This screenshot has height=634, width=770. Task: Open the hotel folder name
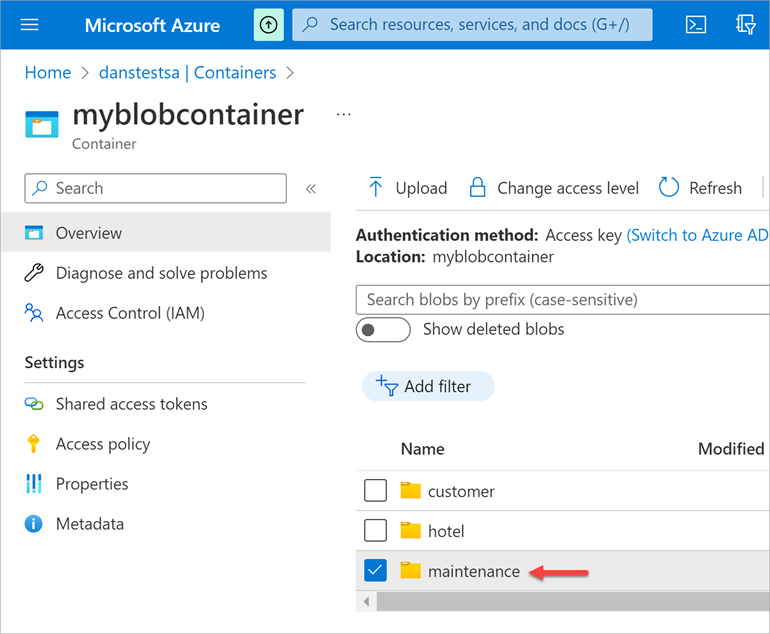coord(446,531)
